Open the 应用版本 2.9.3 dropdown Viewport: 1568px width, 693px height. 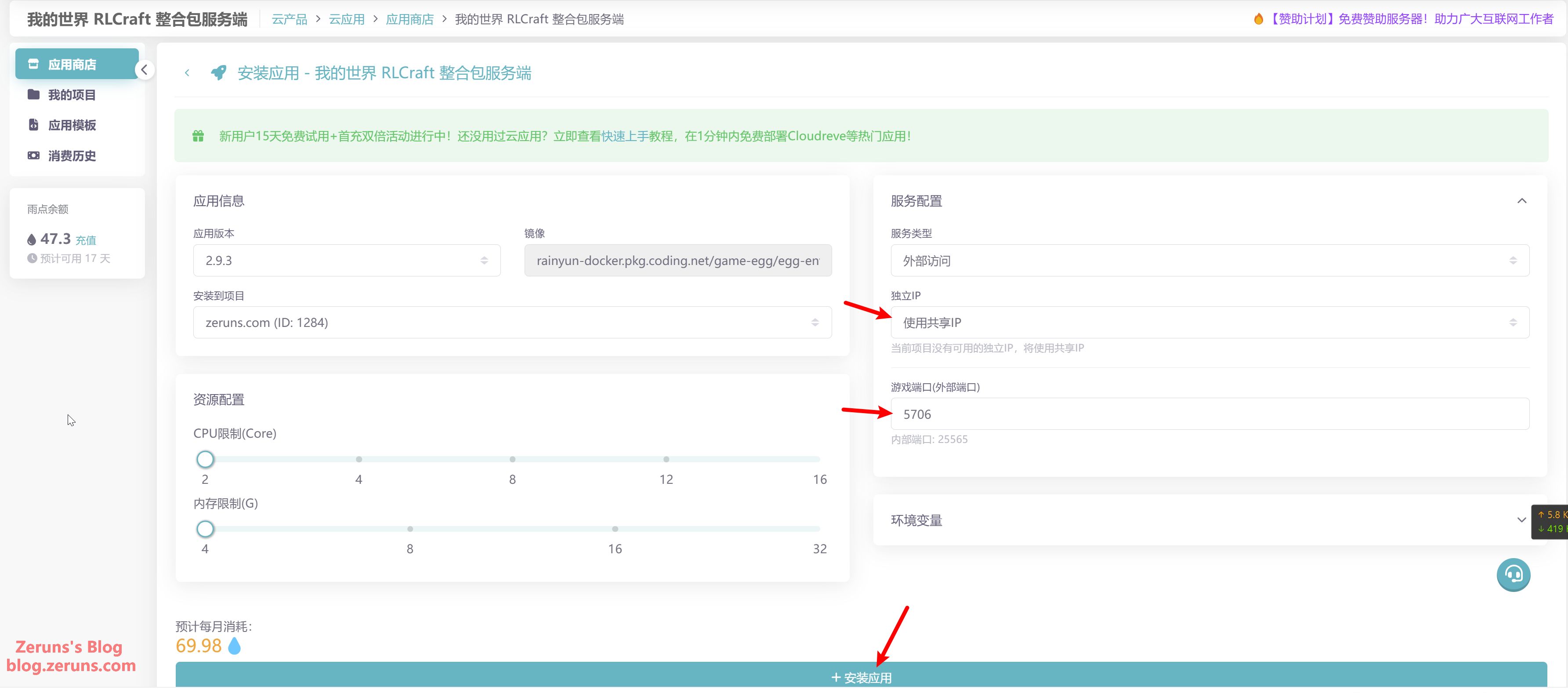346,261
